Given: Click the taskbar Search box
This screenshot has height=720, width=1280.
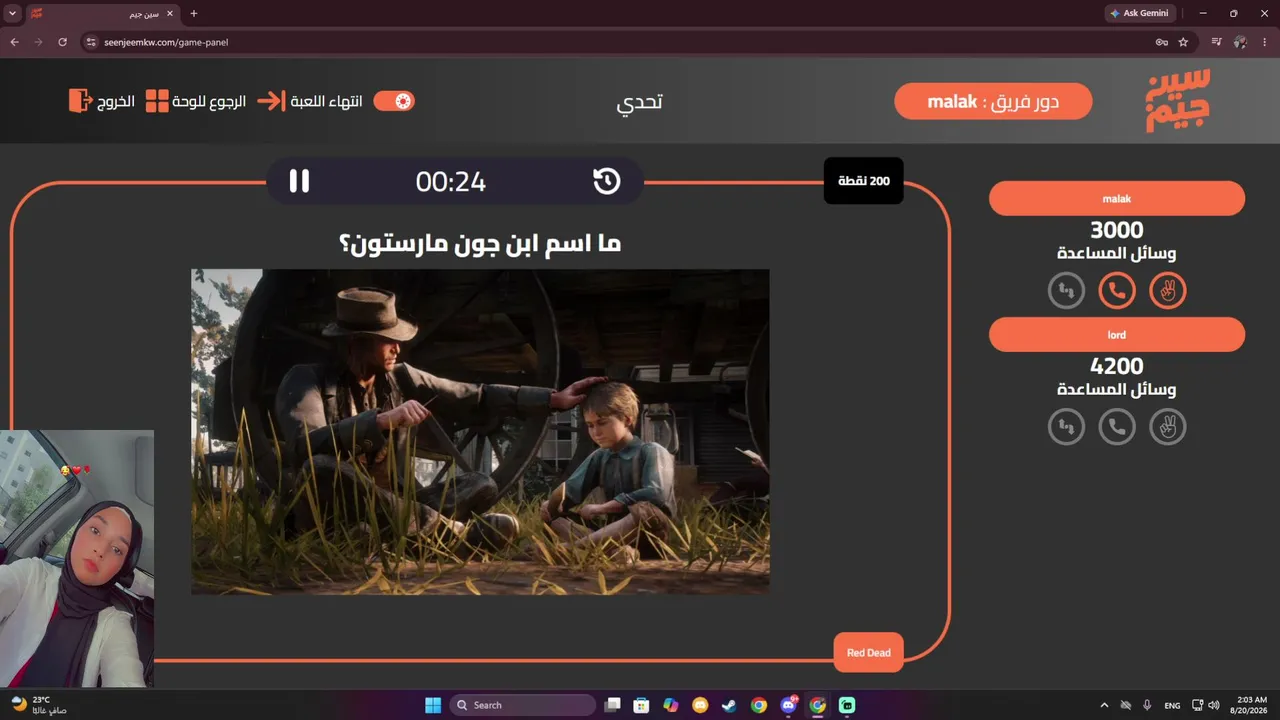Looking at the screenshot, I should point(522,705).
